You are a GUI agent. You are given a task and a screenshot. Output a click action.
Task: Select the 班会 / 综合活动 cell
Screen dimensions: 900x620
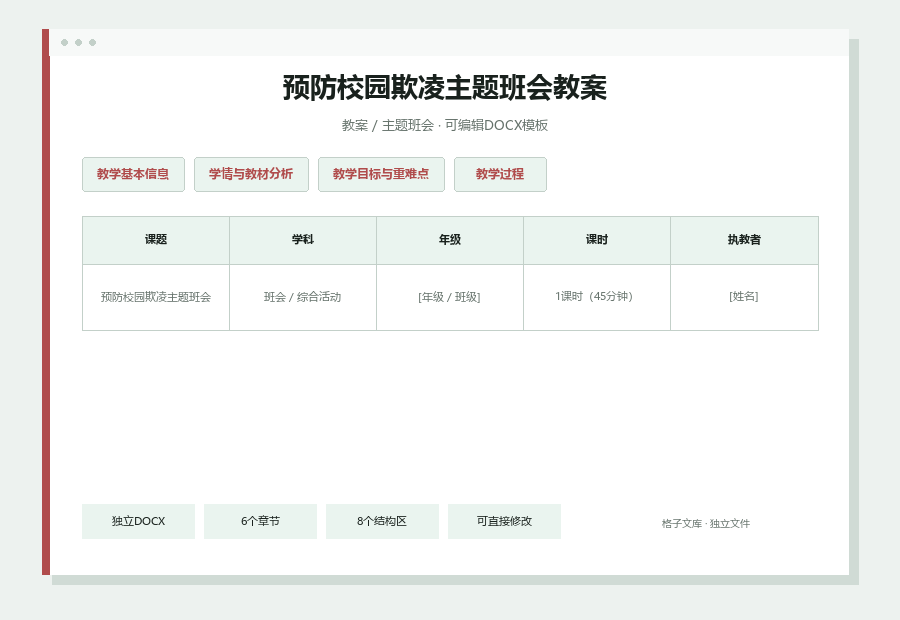click(x=302, y=297)
